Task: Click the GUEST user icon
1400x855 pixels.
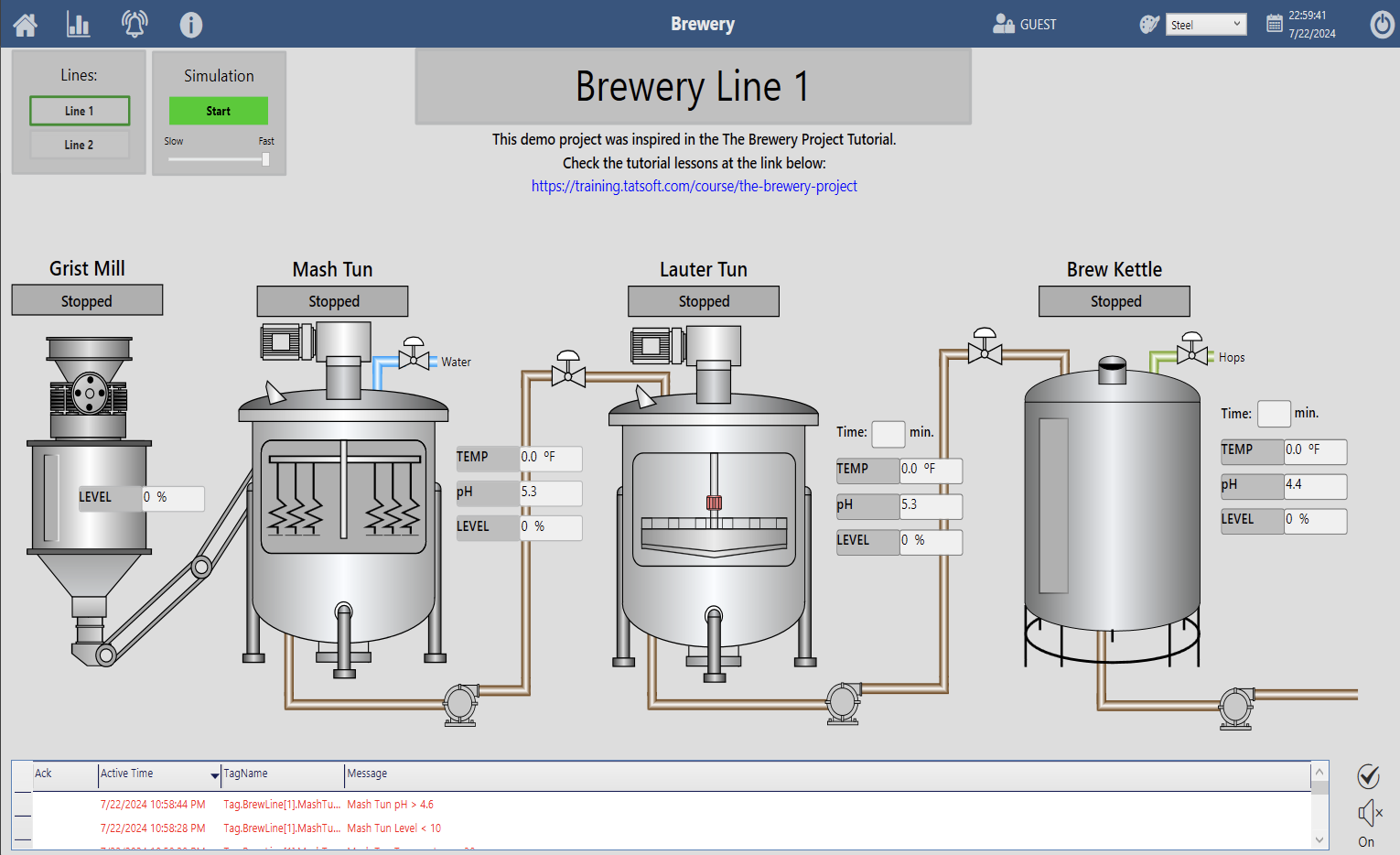Action: click(x=1003, y=25)
